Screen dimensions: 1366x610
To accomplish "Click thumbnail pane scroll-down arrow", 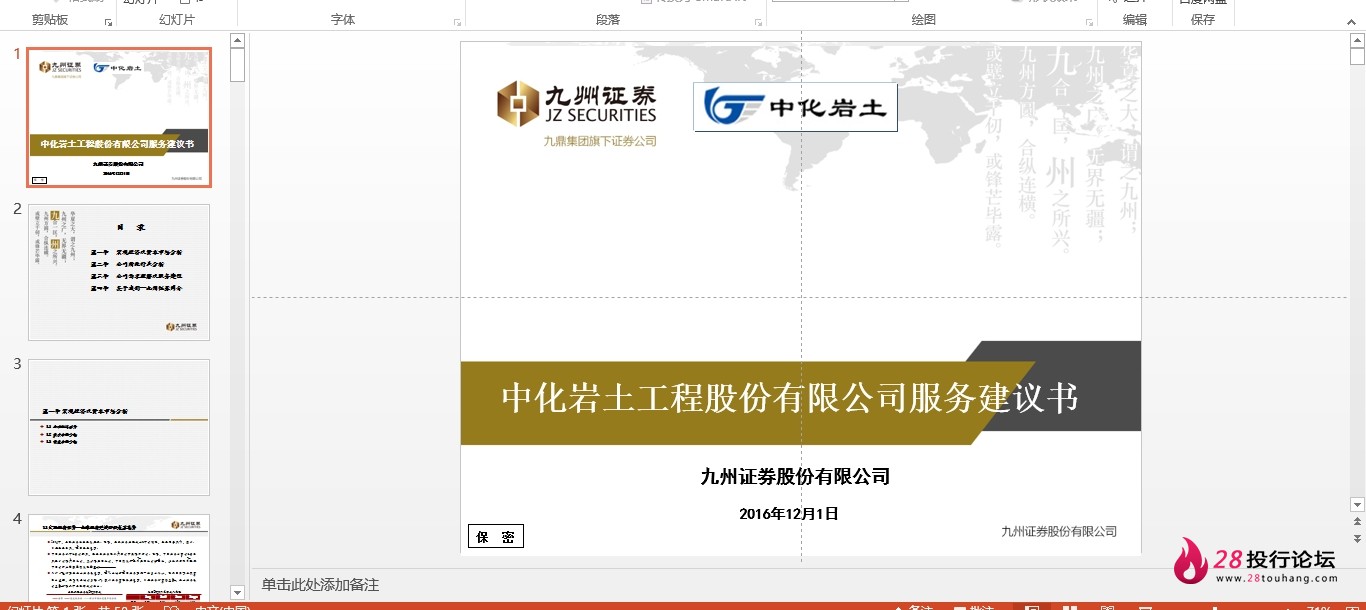I will point(237,593).
